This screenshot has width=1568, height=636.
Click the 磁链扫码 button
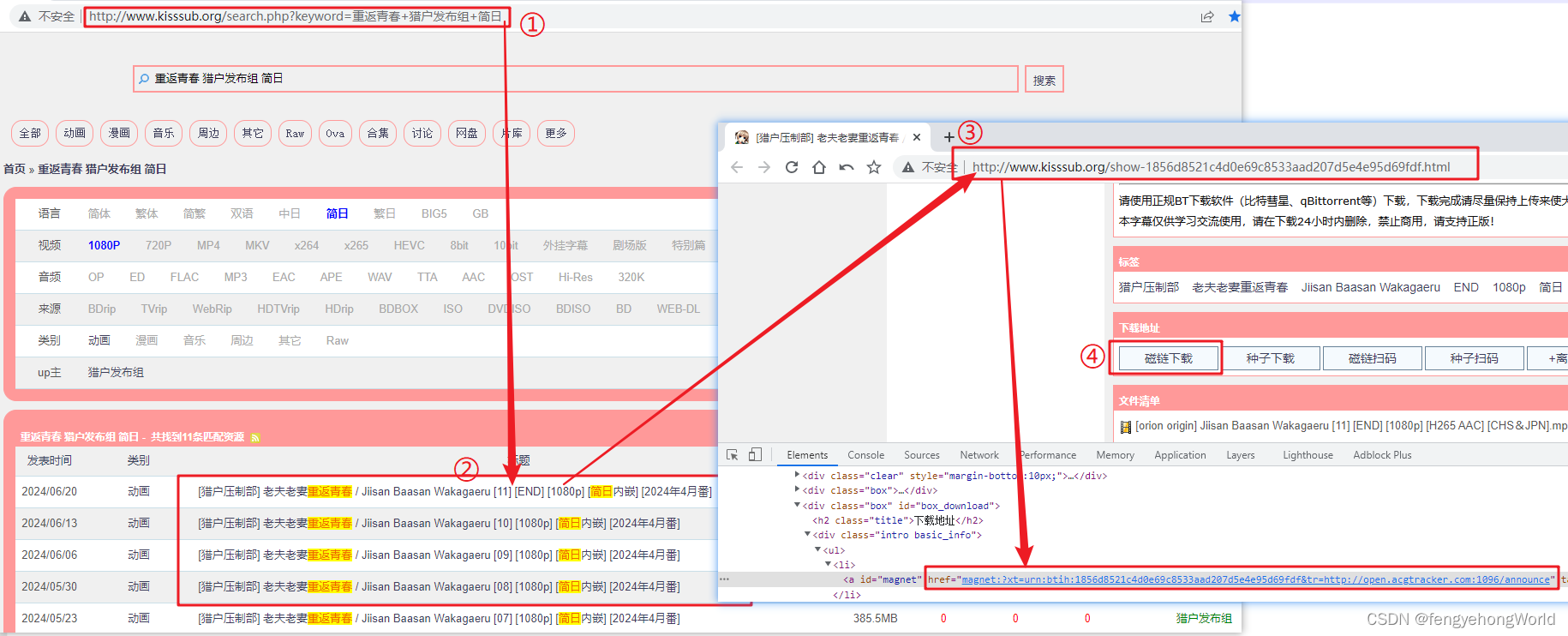click(x=1372, y=358)
